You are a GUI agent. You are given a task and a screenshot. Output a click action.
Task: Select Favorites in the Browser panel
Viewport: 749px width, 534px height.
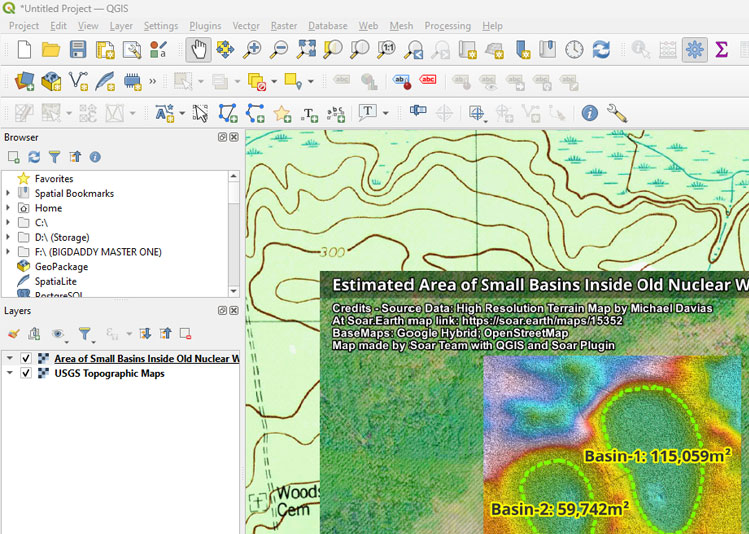(x=53, y=178)
